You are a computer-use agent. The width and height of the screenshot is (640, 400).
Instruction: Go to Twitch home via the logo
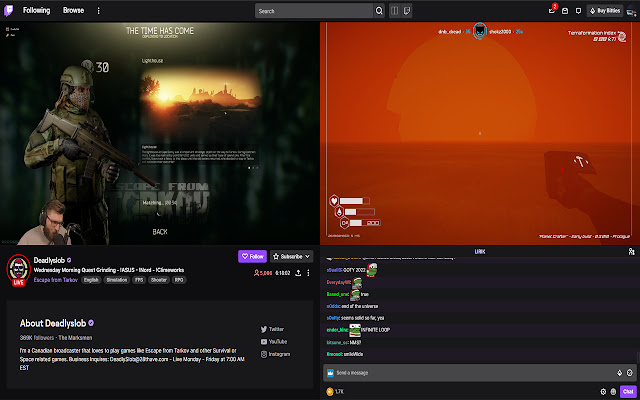coord(8,11)
